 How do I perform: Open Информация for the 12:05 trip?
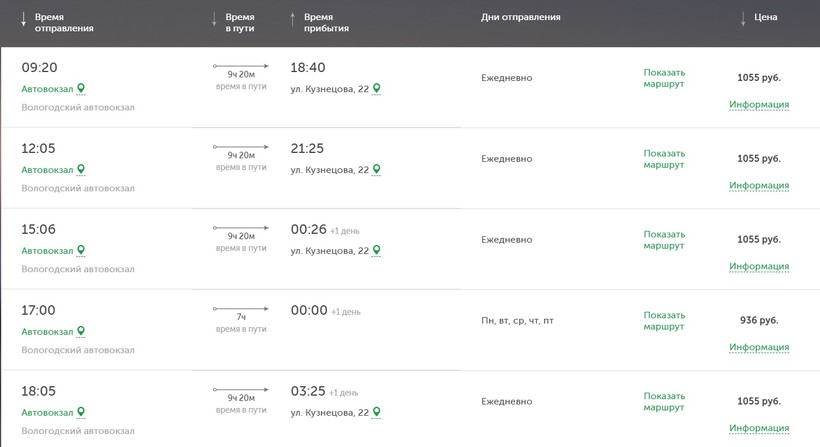[759, 185]
